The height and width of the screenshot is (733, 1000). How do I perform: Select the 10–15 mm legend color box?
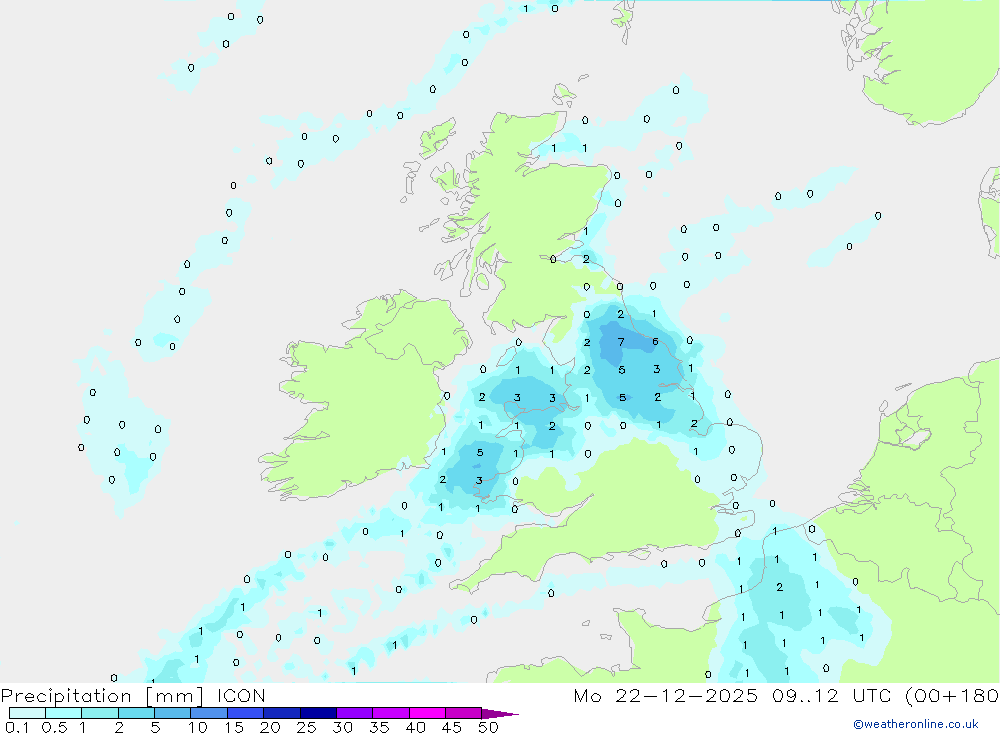click(x=209, y=713)
